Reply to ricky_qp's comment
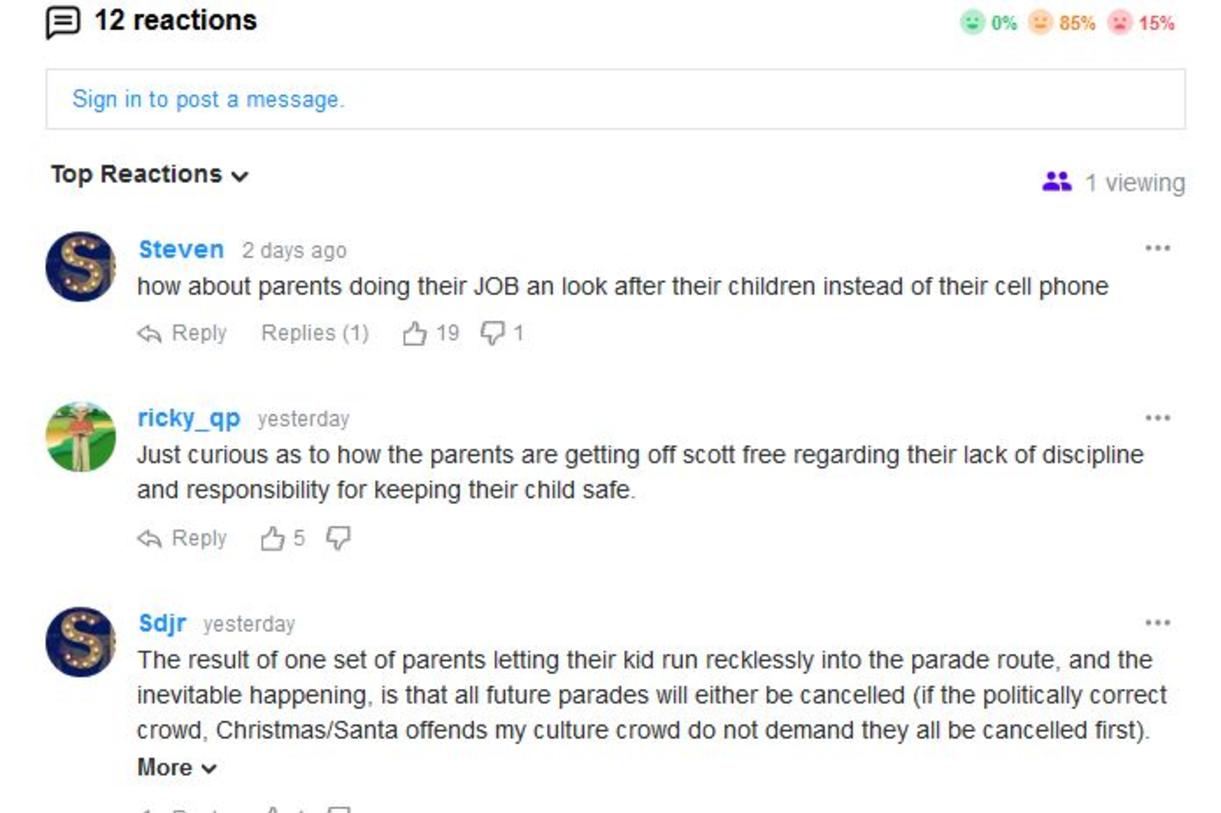 coord(182,539)
